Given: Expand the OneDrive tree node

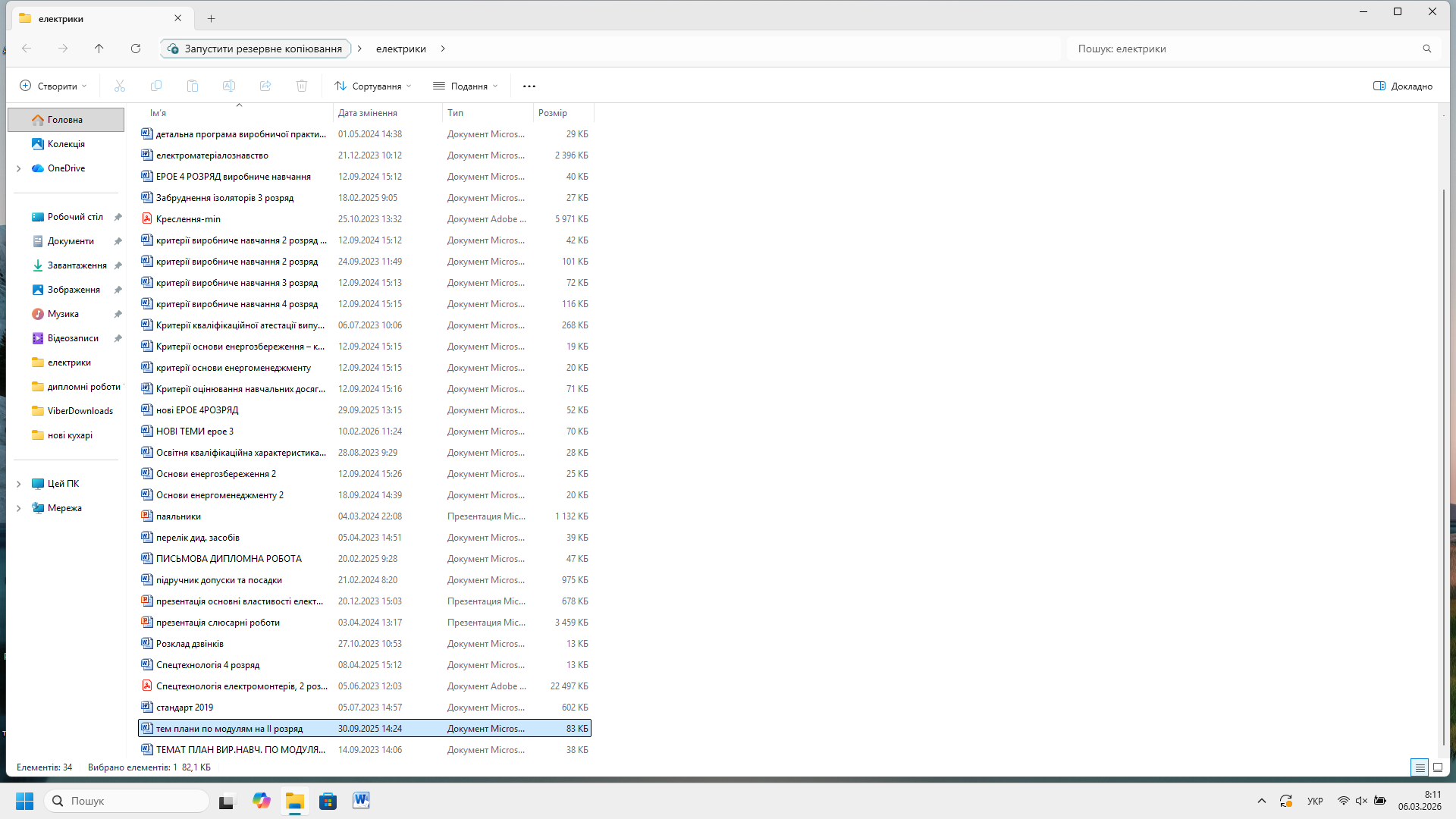Looking at the screenshot, I should 19,168.
